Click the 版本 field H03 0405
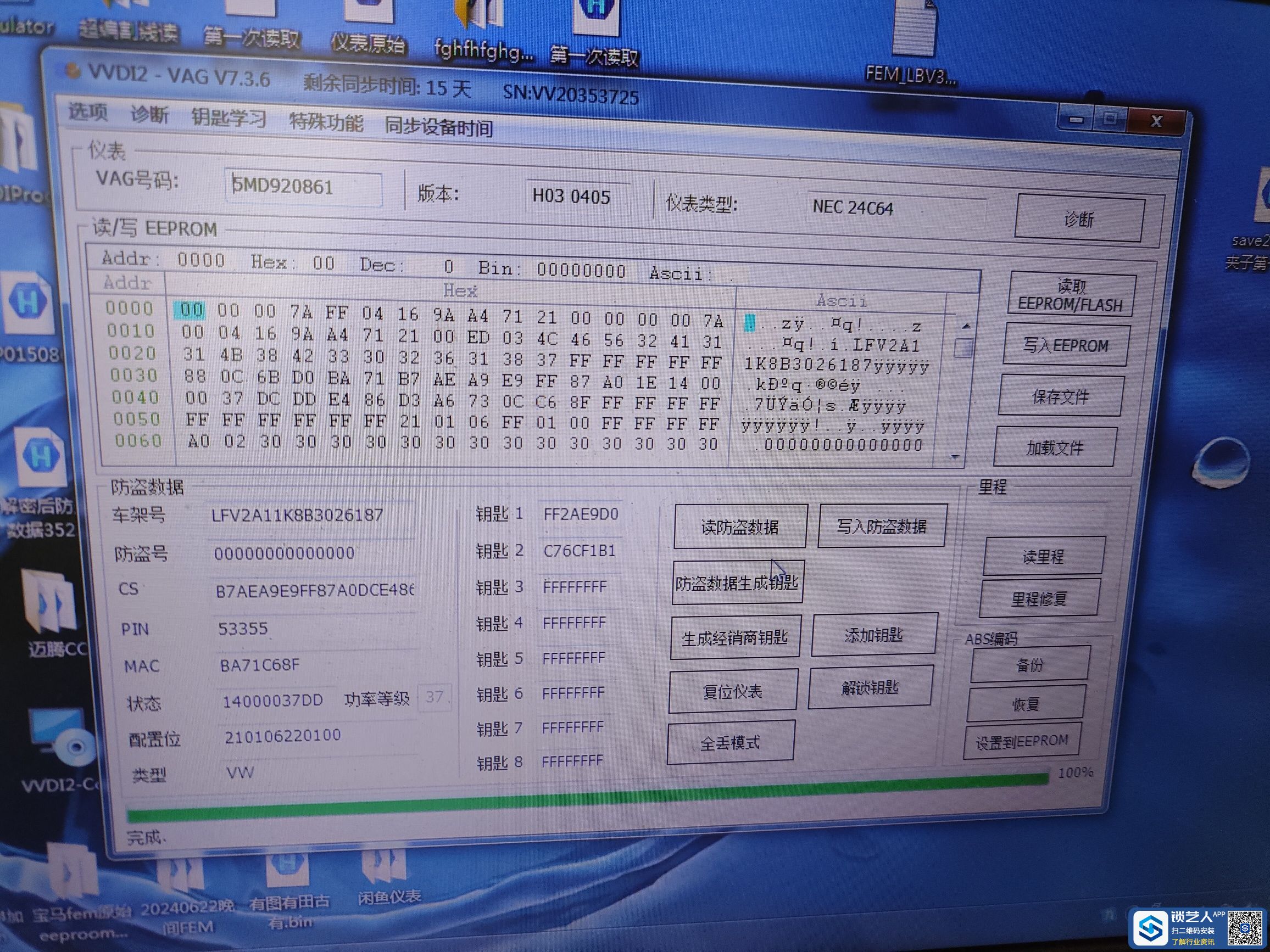The height and width of the screenshot is (952, 1270). click(x=579, y=197)
